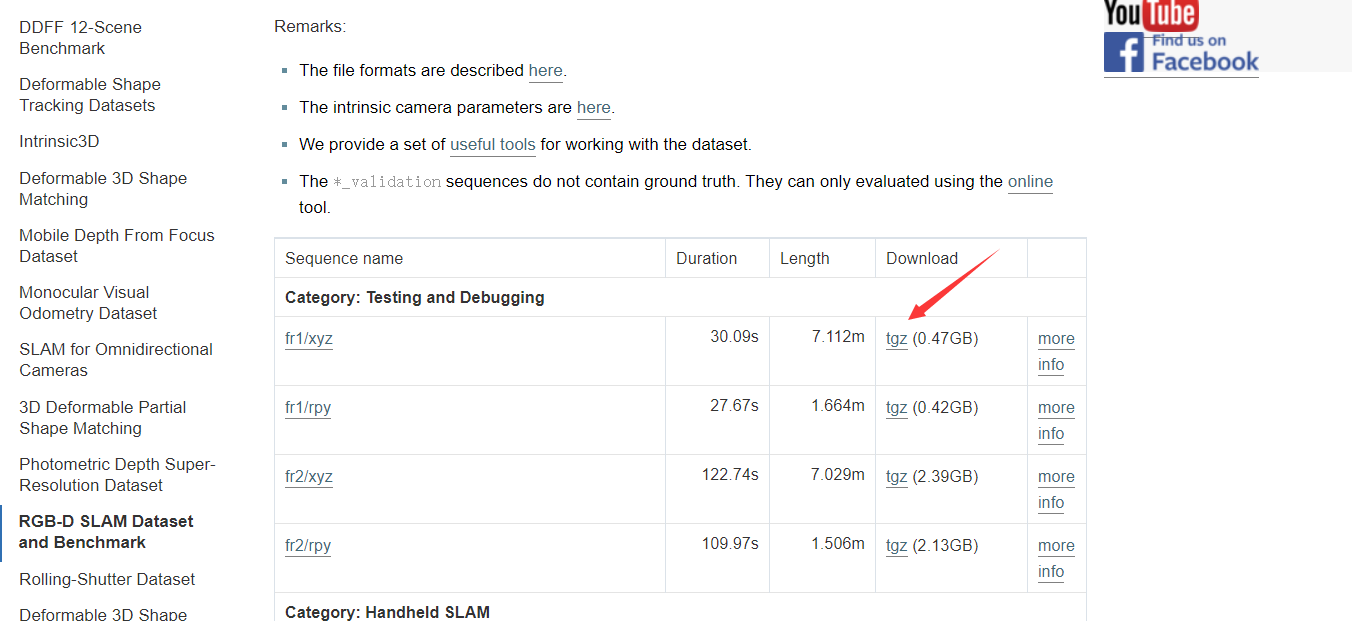
Task: Go to Monocular Visual Odometry Dataset
Action: click(88, 303)
